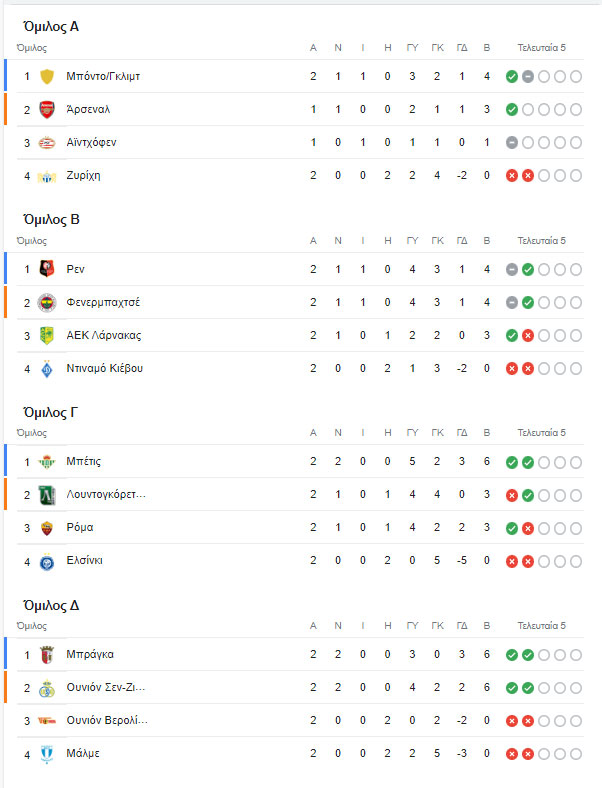The width and height of the screenshot is (602, 788).
Task: Click Betis's first green win indicator
Action: point(512,462)
